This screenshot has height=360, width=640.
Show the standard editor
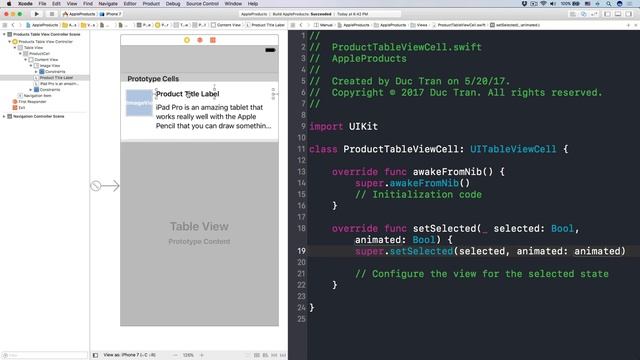click(573, 14)
